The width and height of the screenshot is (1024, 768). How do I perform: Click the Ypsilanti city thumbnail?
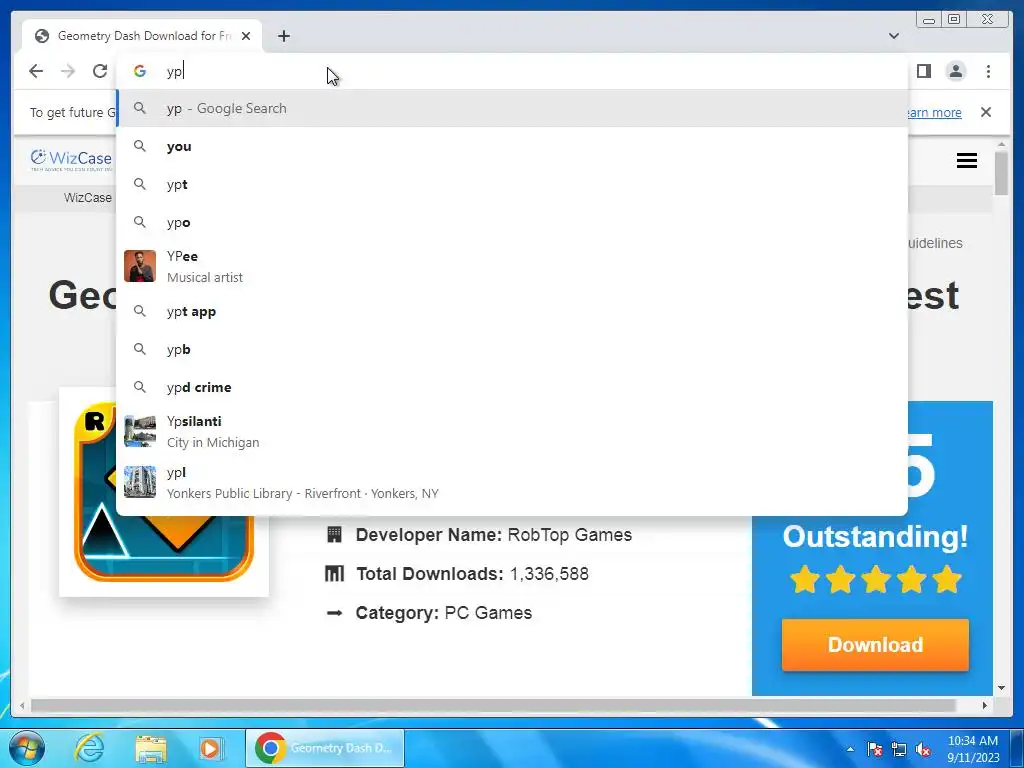point(140,432)
